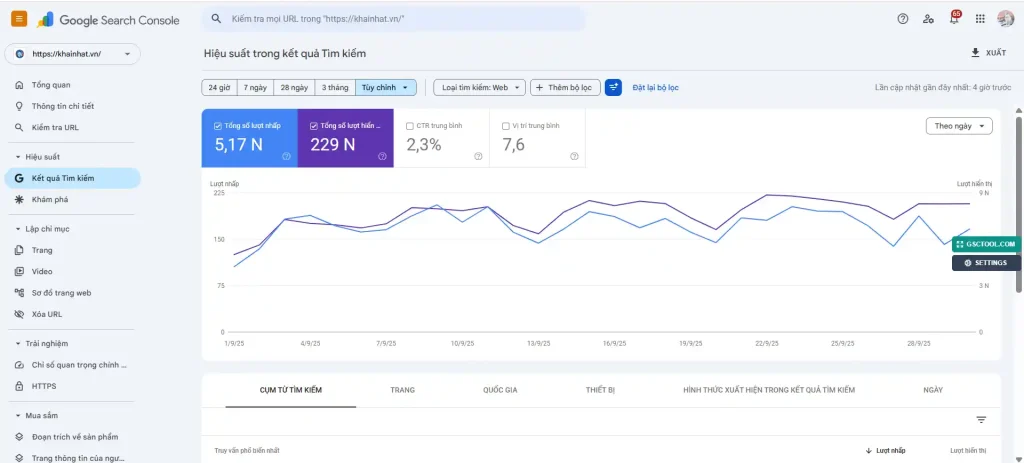Click Đặt lại bộ lọc link
Image resolution: width=1024 pixels, height=463 pixels.
pos(655,88)
